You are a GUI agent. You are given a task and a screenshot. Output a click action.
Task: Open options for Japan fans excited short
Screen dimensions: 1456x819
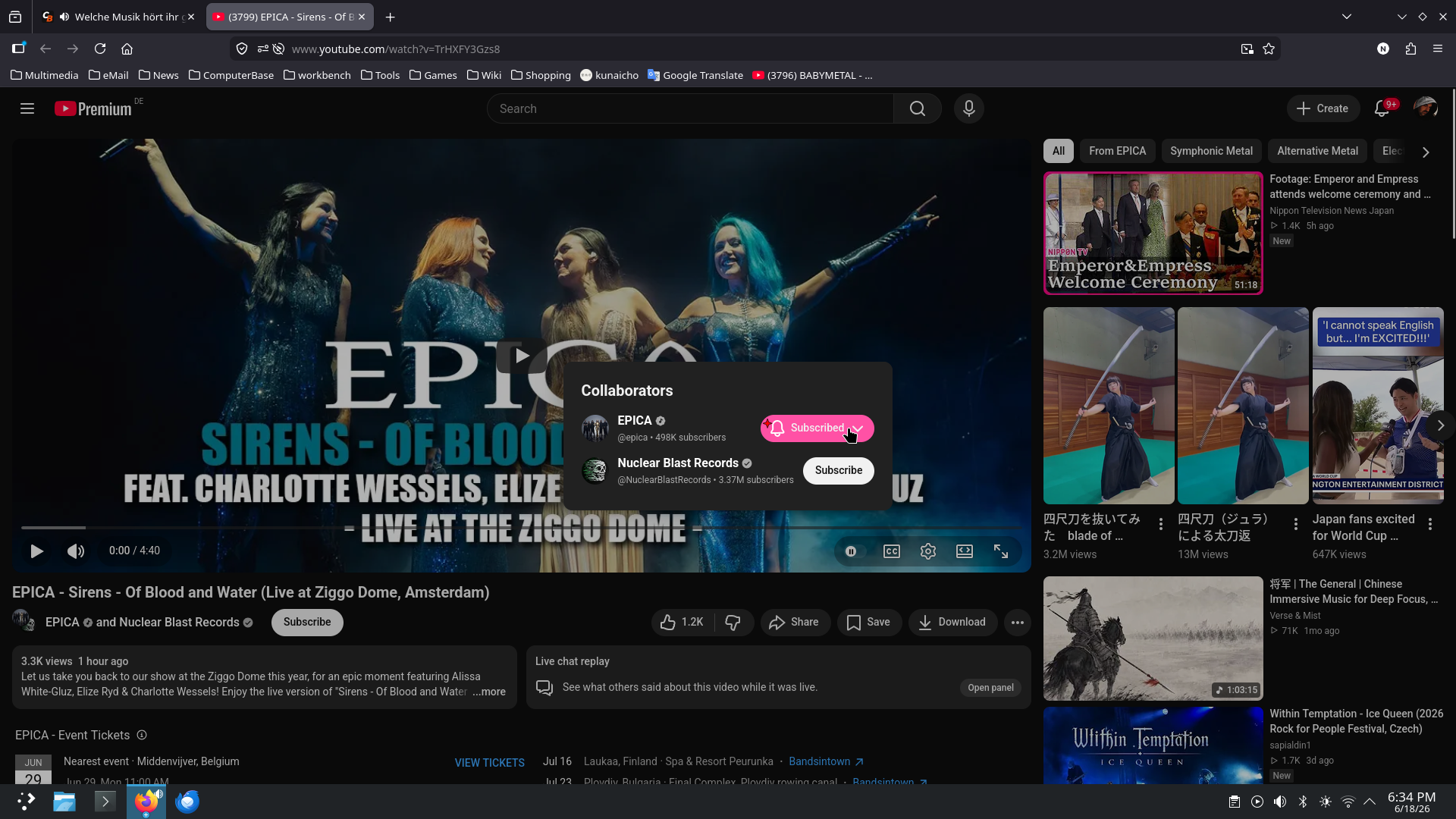pos(1430,524)
